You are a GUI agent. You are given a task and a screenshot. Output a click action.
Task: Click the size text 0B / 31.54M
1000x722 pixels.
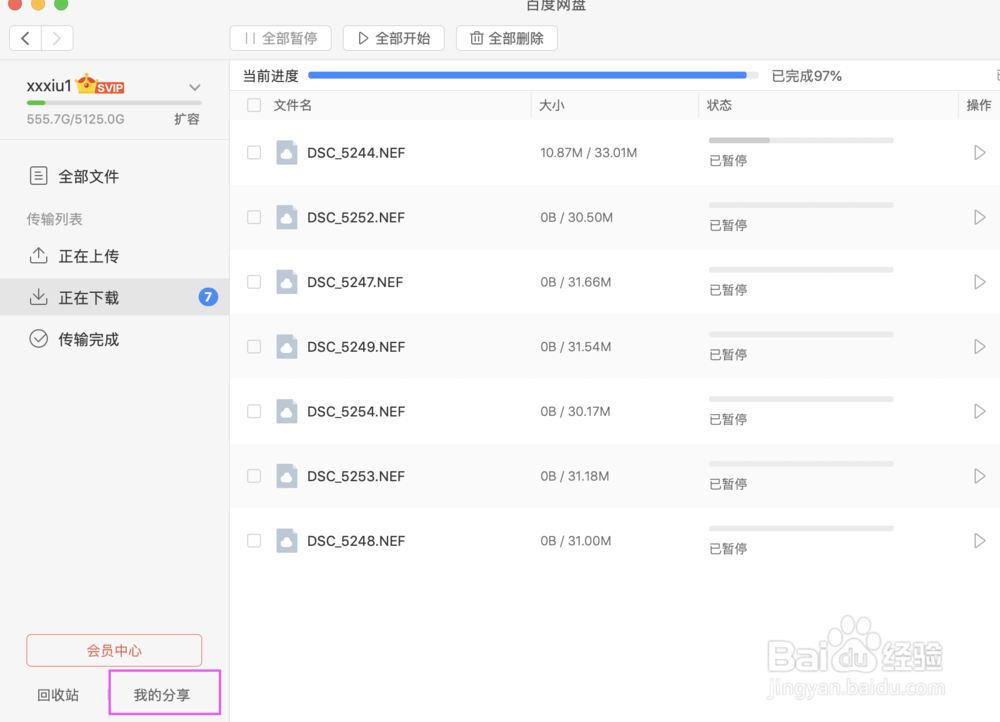576,347
